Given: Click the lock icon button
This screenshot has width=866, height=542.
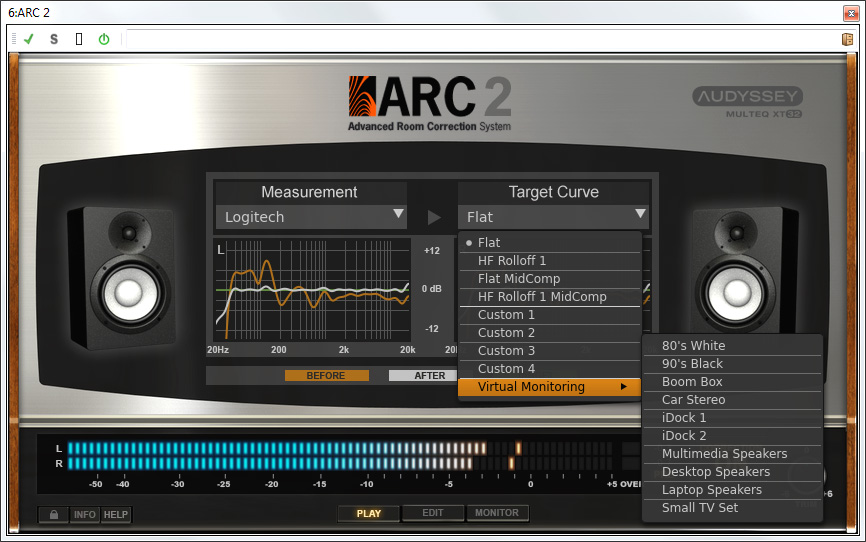Looking at the screenshot, I should (53, 515).
